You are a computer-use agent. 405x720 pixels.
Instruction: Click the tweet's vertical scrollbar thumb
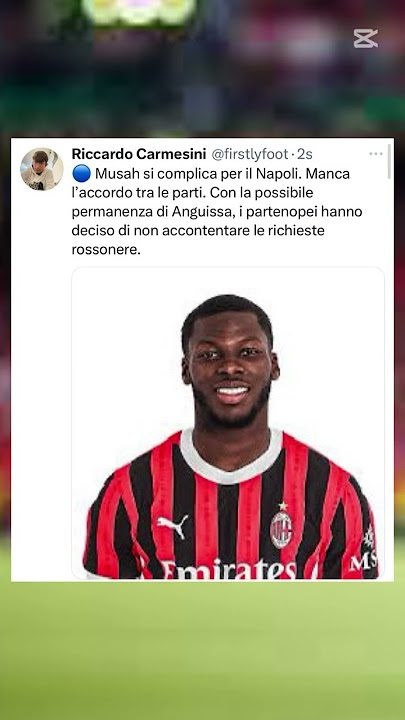390,162
